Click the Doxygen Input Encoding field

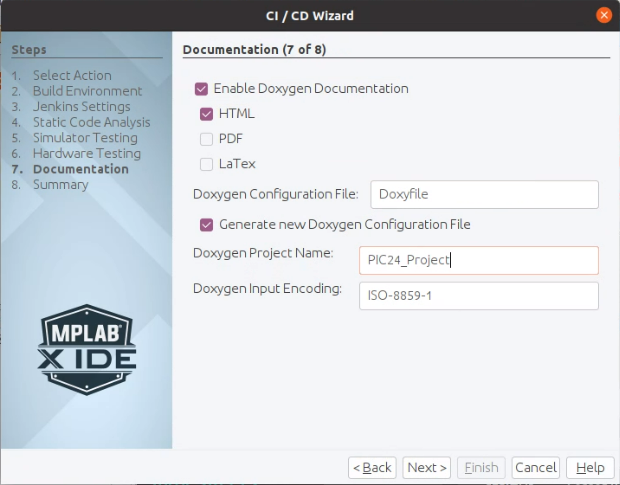click(x=478, y=296)
